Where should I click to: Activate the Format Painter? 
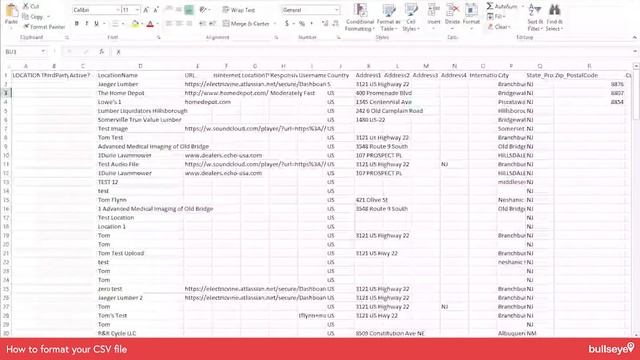(44, 27)
